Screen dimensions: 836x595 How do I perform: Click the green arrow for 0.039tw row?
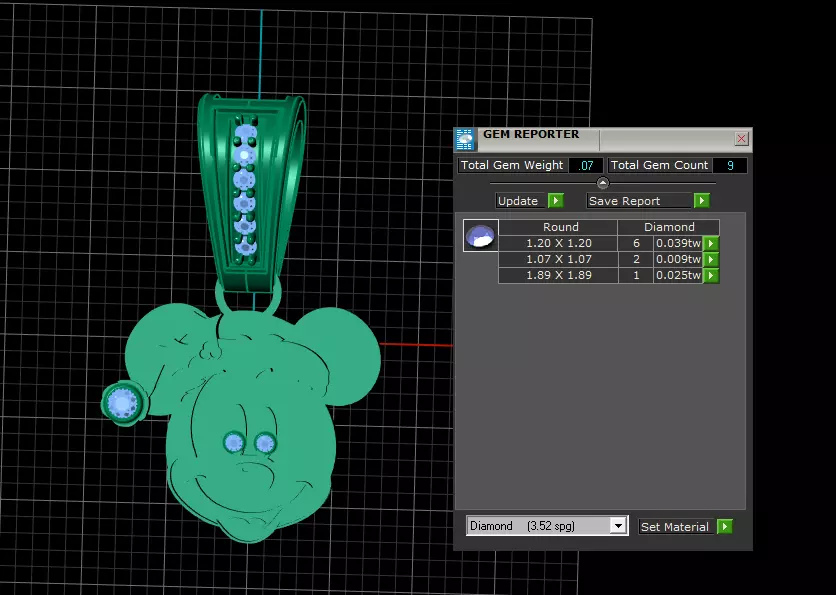(x=711, y=244)
